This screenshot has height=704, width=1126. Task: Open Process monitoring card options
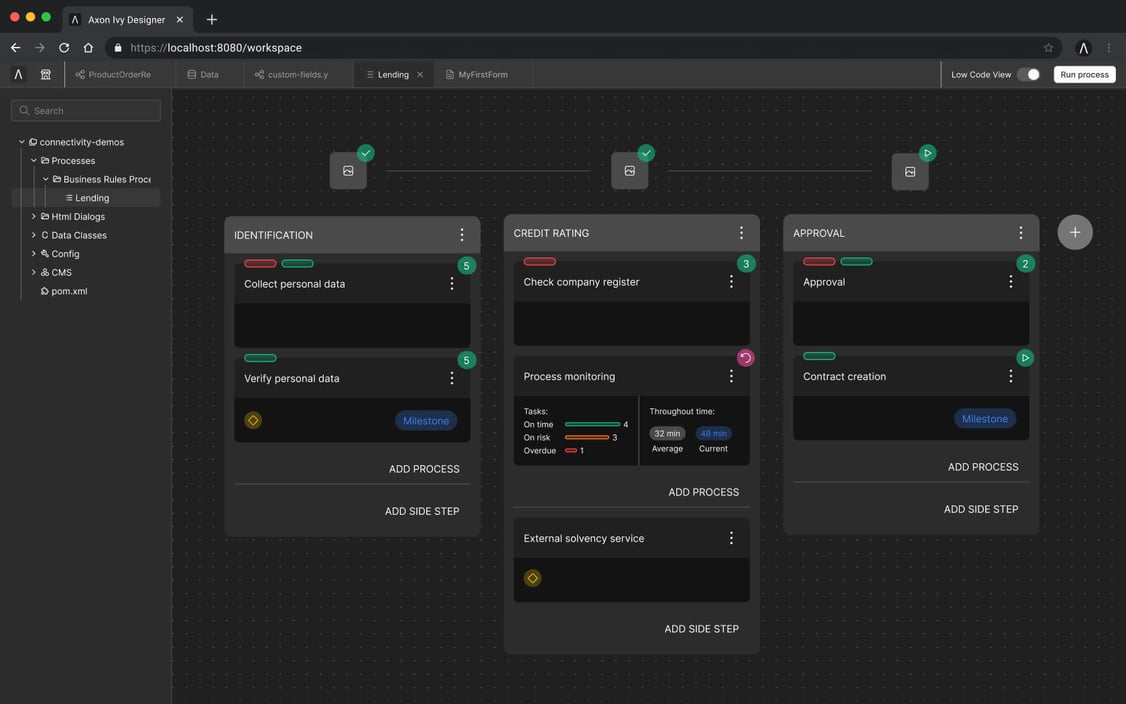(731, 376)
